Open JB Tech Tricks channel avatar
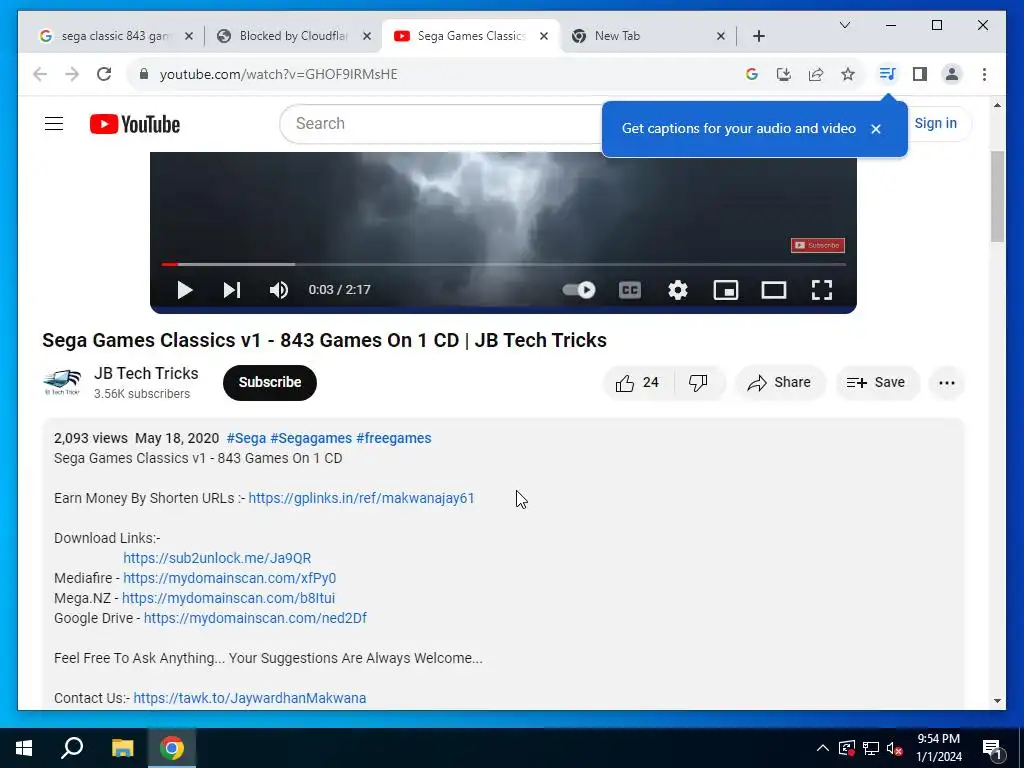 tap(62, 383)
